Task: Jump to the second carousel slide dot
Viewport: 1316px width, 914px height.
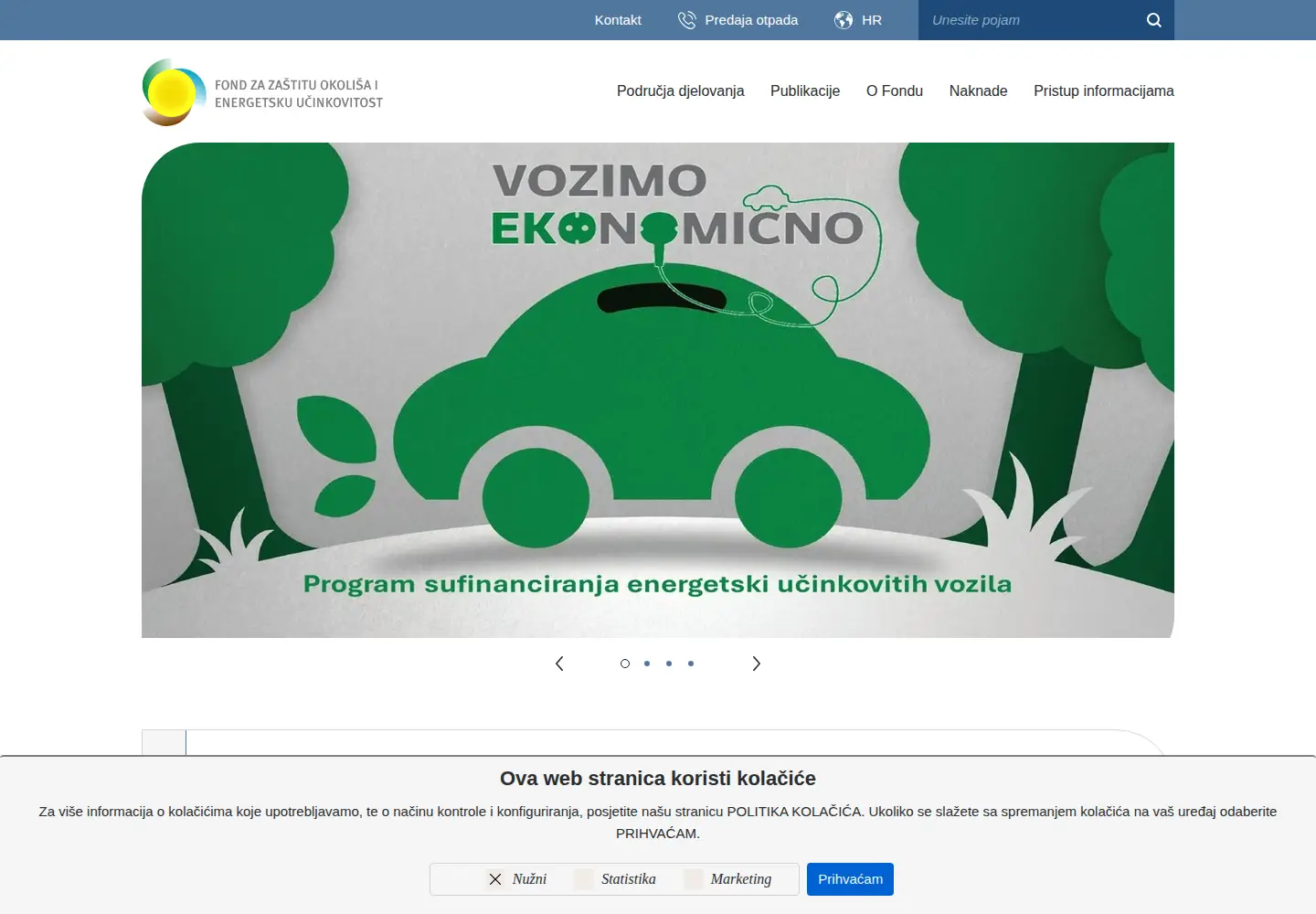Action: (647, 664)
